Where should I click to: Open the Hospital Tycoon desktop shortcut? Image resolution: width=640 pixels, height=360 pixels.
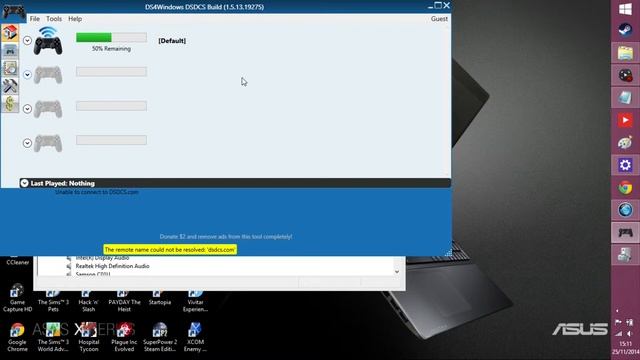pyautogui.click(x=89, y=337)
